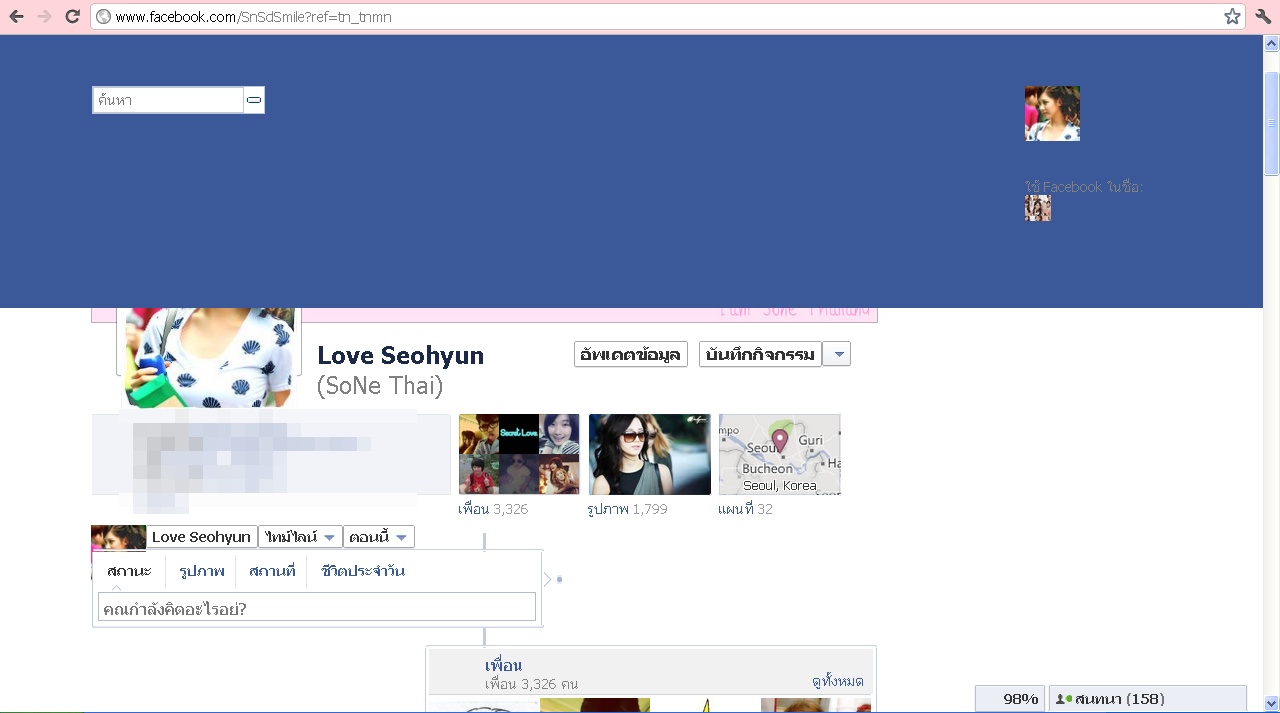Open the photos thumbnail with sunglasses

[650, 454]
